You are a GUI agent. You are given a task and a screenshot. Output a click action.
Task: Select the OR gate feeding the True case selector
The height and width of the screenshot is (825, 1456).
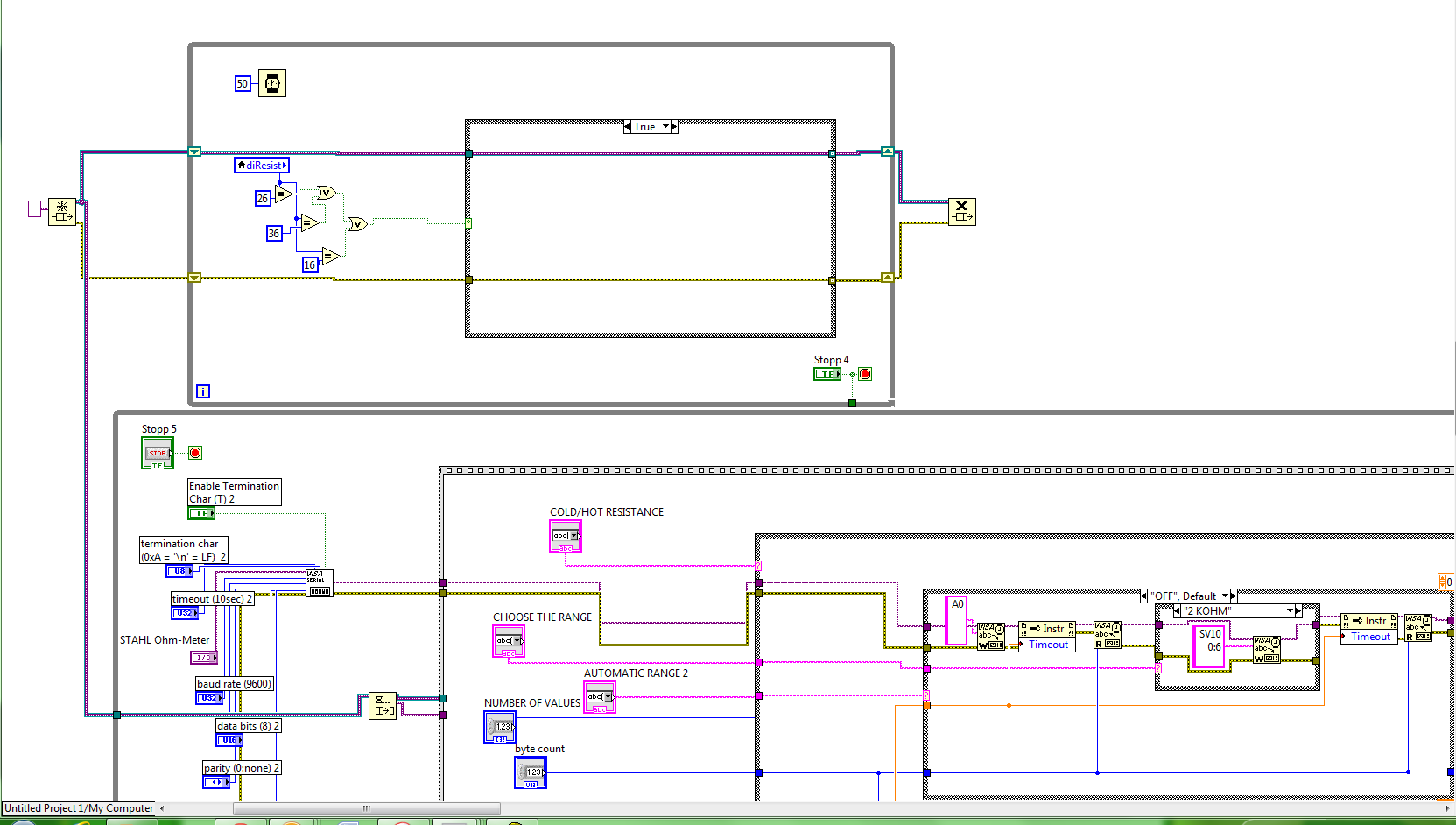point(357,224)
